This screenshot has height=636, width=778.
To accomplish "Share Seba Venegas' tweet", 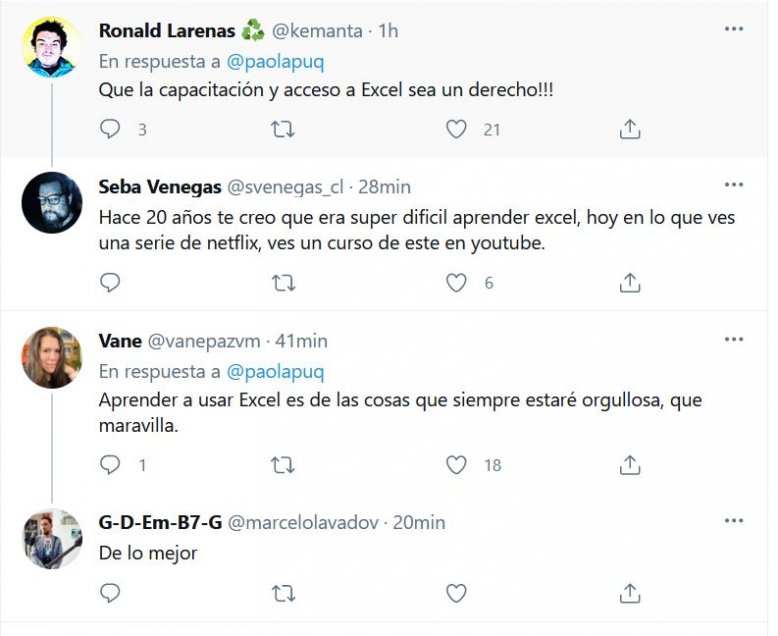I will point(629,283).
